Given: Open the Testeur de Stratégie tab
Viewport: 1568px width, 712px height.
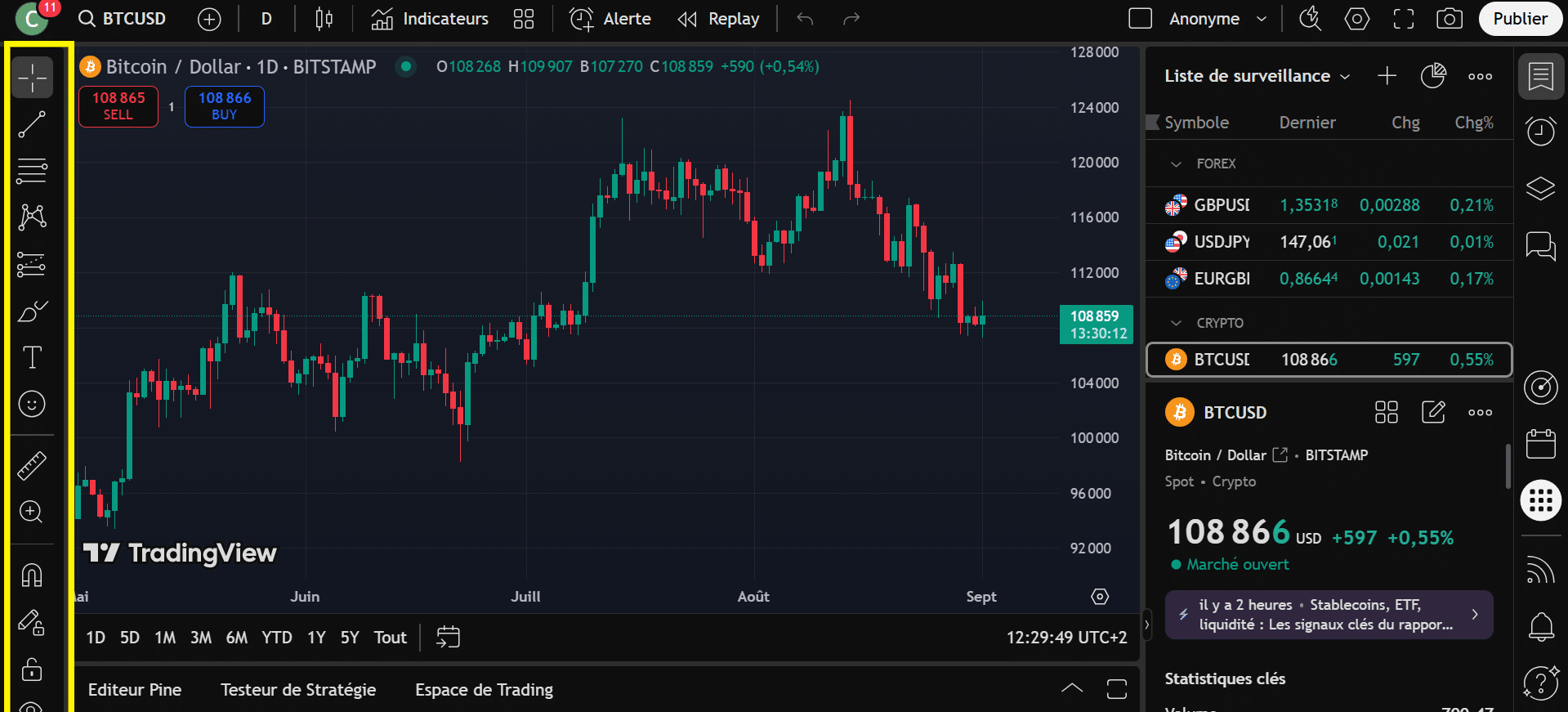Looking at the screenshot, I should pyautogui.click(x=298, y=690).
